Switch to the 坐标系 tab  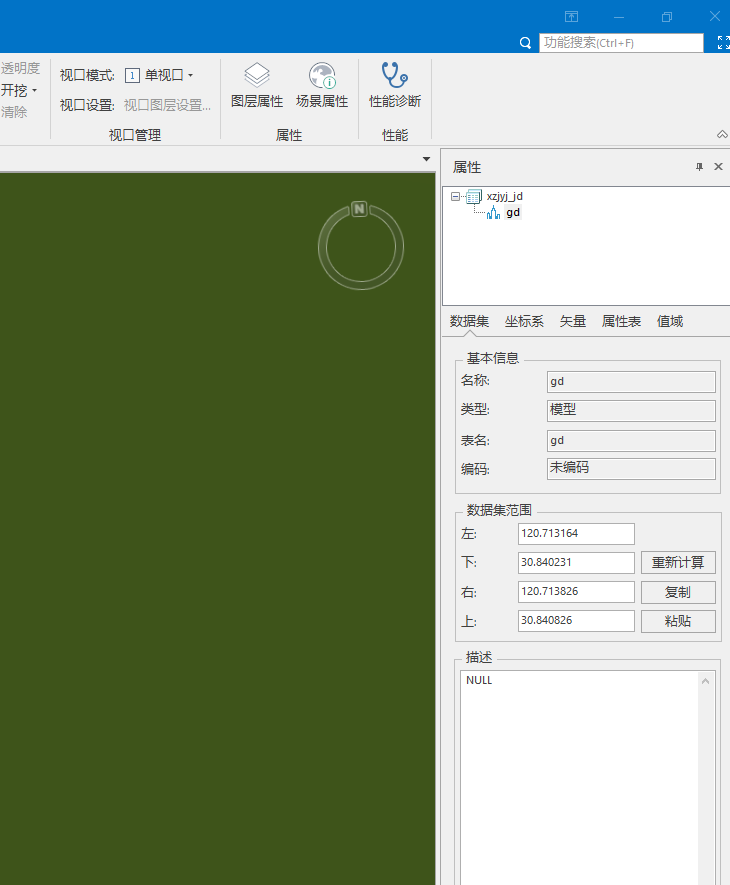click(x=524, y=322)
